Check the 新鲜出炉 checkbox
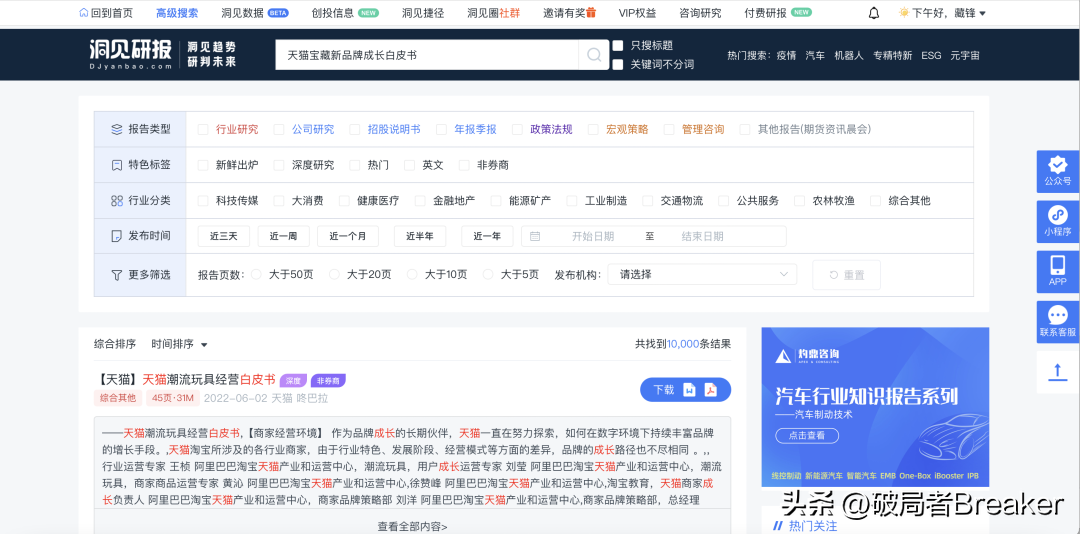1080x534 pixels. [202, 165]
